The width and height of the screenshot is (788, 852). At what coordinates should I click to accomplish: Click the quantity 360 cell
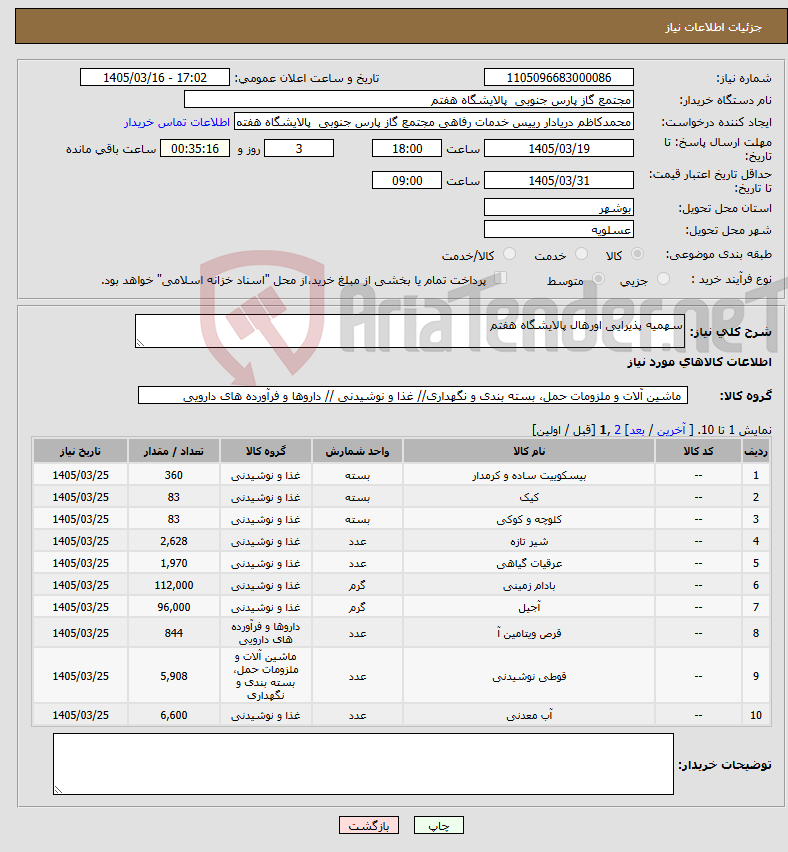click(173, 475)
